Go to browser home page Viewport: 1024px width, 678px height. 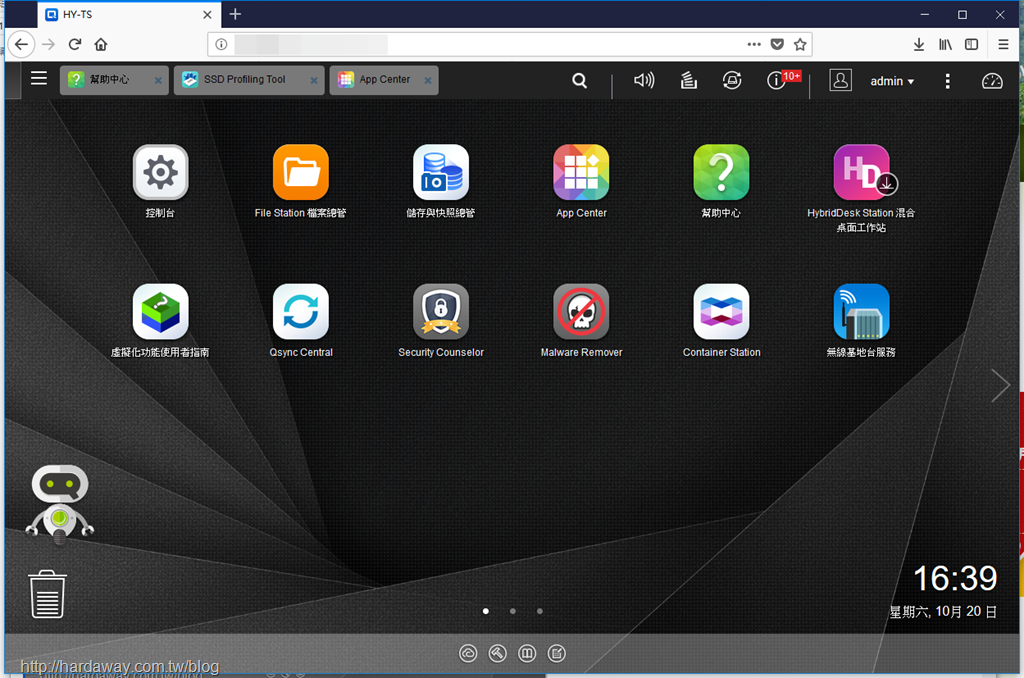pyautogui.click(x=101, y=44)
